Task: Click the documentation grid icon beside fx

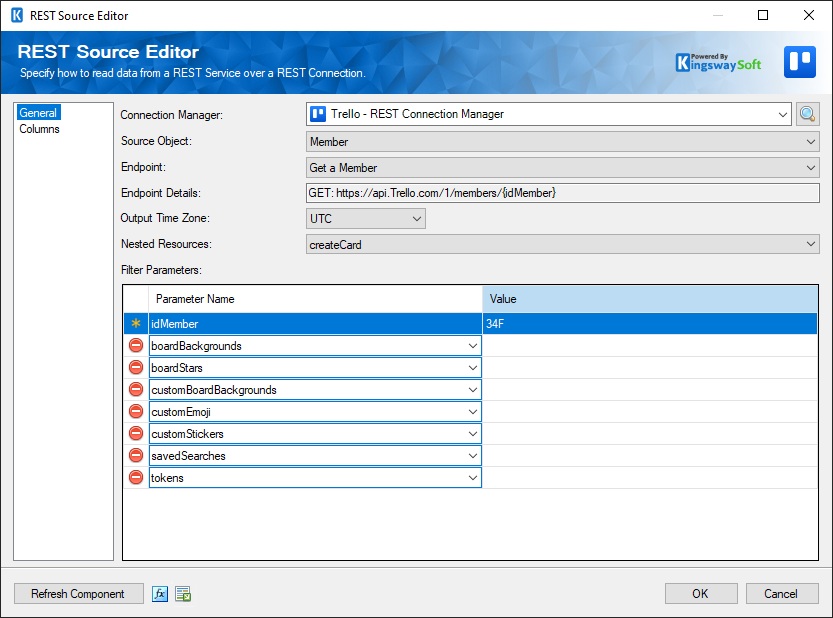Action: [x=183, y=594]
